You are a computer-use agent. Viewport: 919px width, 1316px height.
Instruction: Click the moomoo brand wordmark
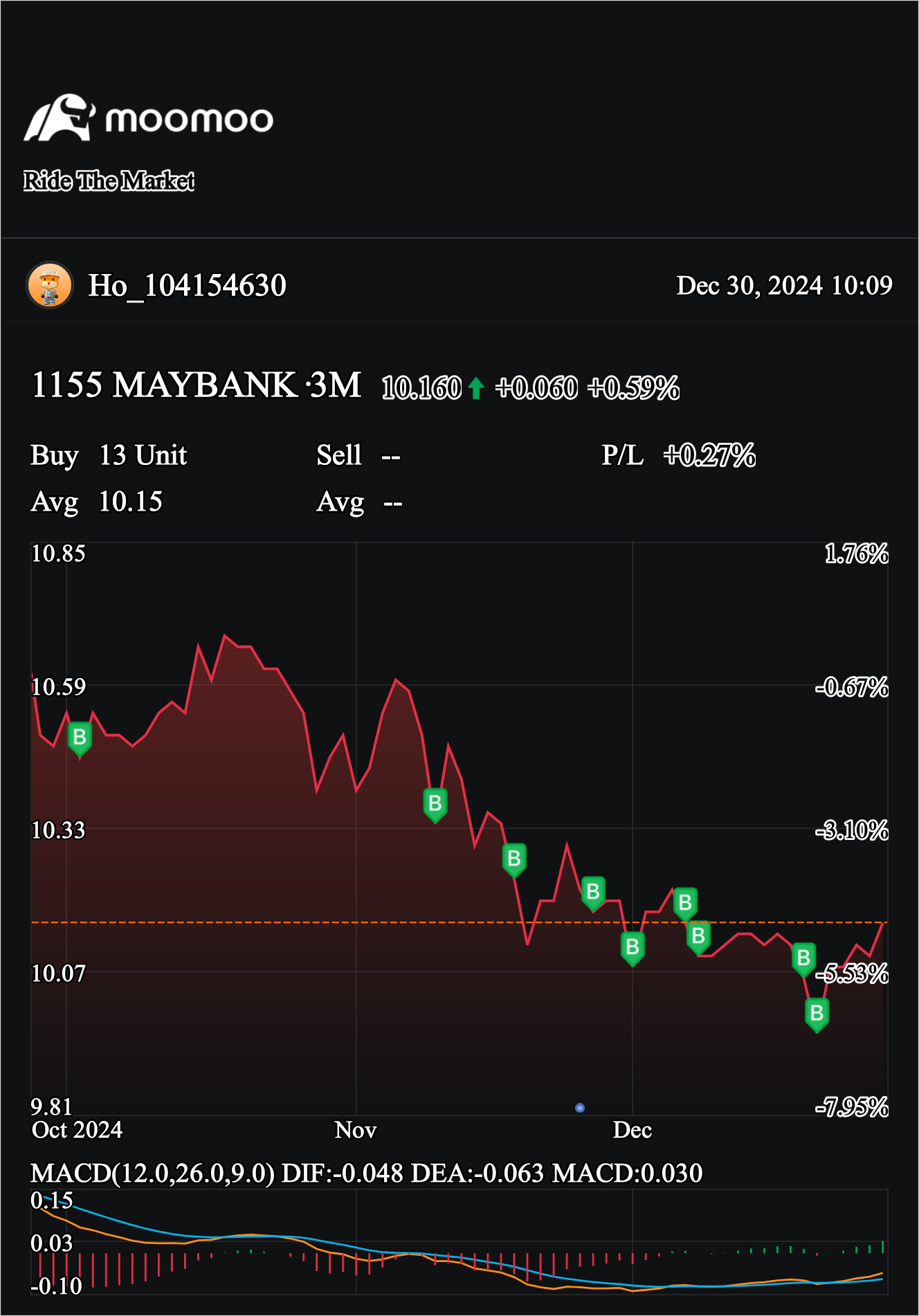(x=189, y=120)
